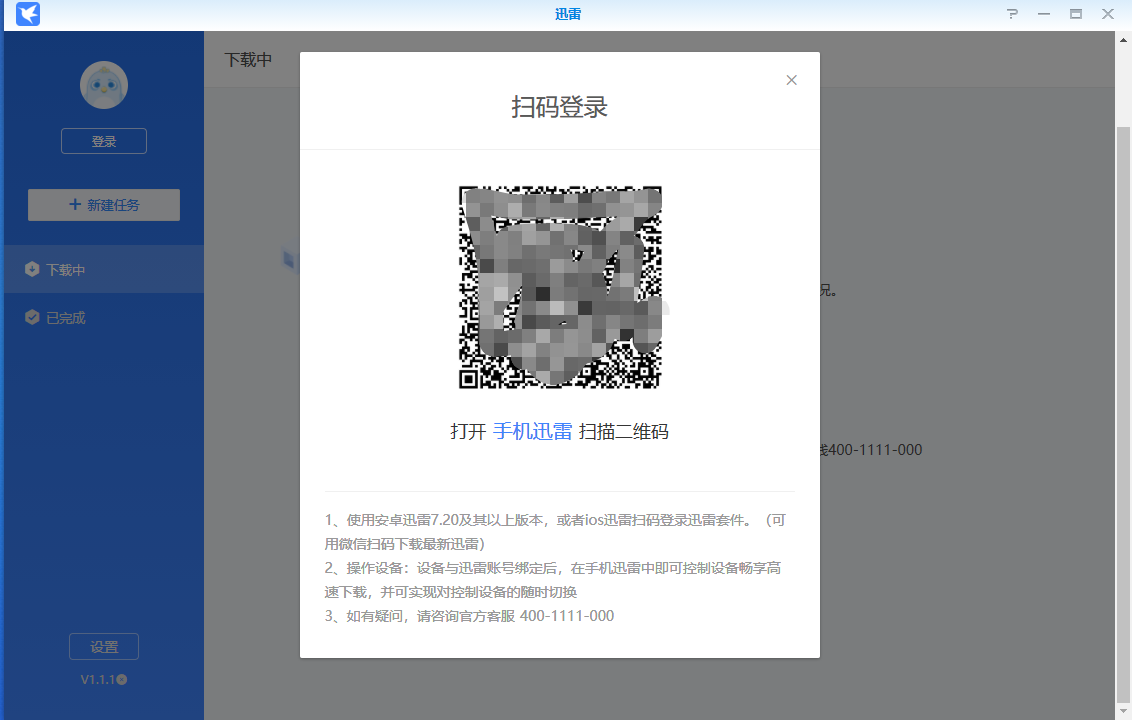Click the QR code to refresh it
1132x720 pixels.
[559, 287]
